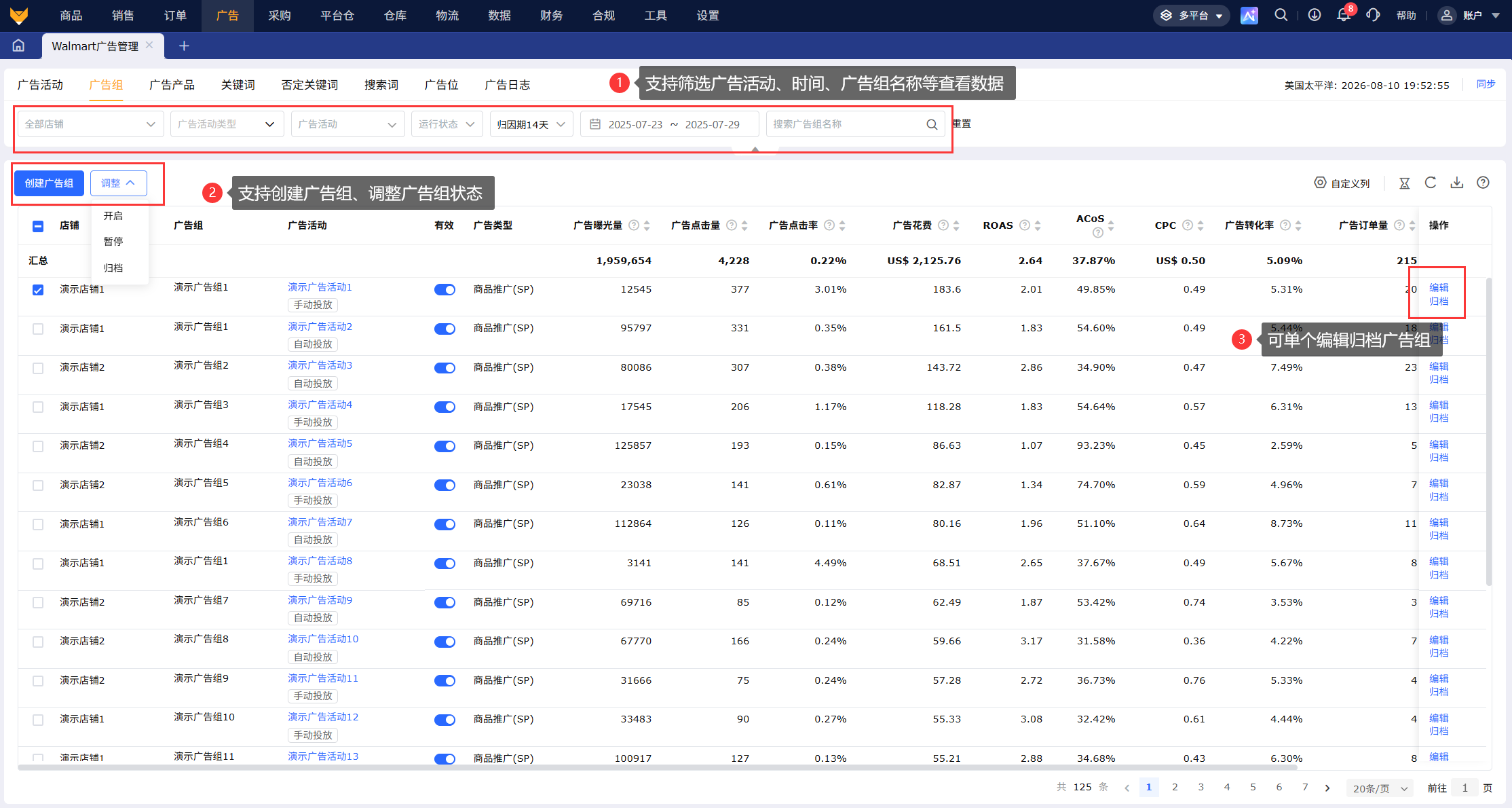Refresh the table with the reload icon
This screenshot has width=1512, height=808.
point(1431,183)
